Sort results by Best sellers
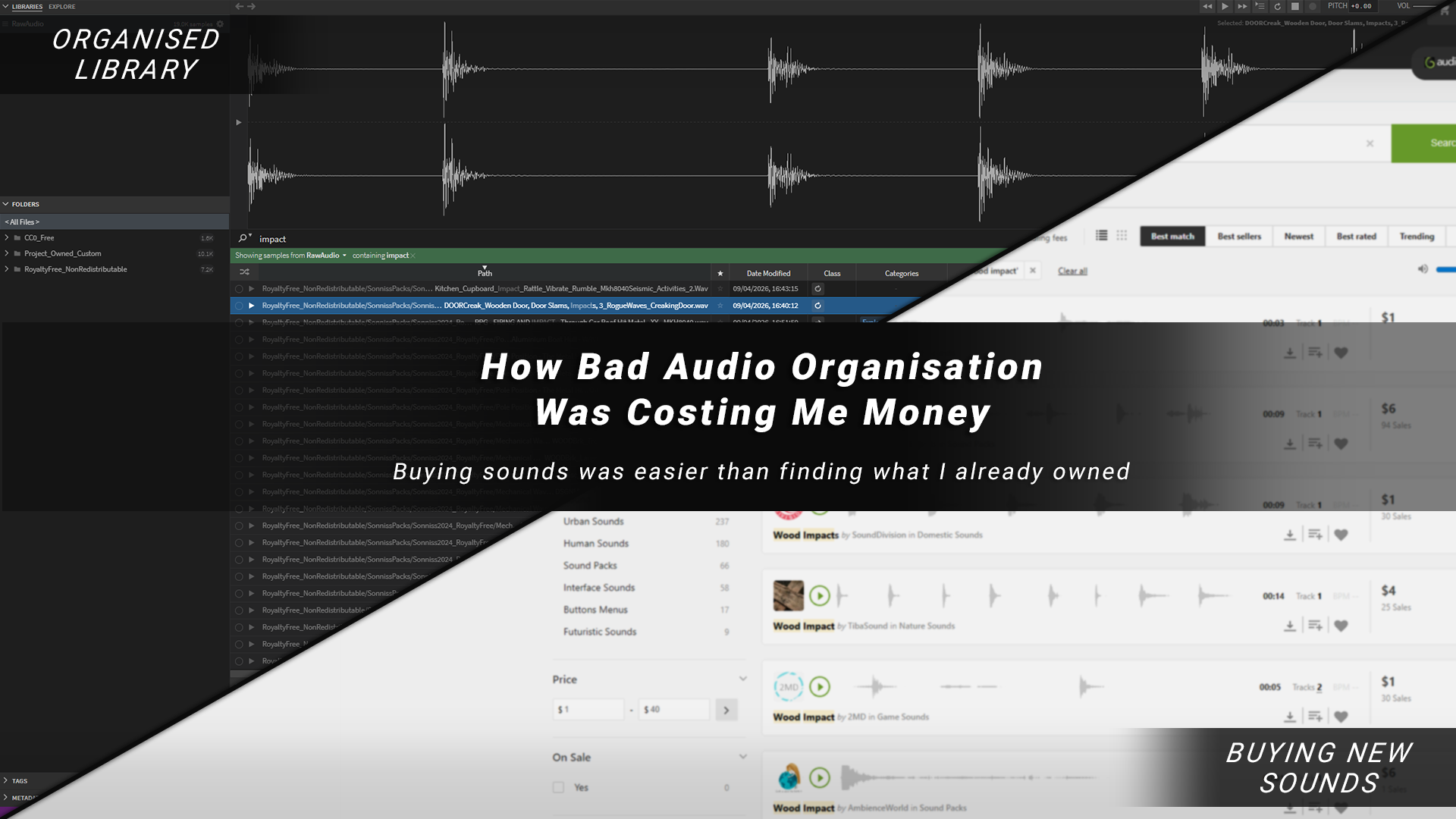The image size is (1456, 819). [x=1239, y=237]
